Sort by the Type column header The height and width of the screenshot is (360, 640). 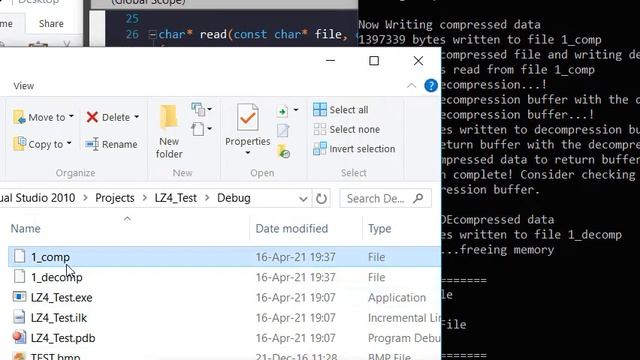(380, 229)
